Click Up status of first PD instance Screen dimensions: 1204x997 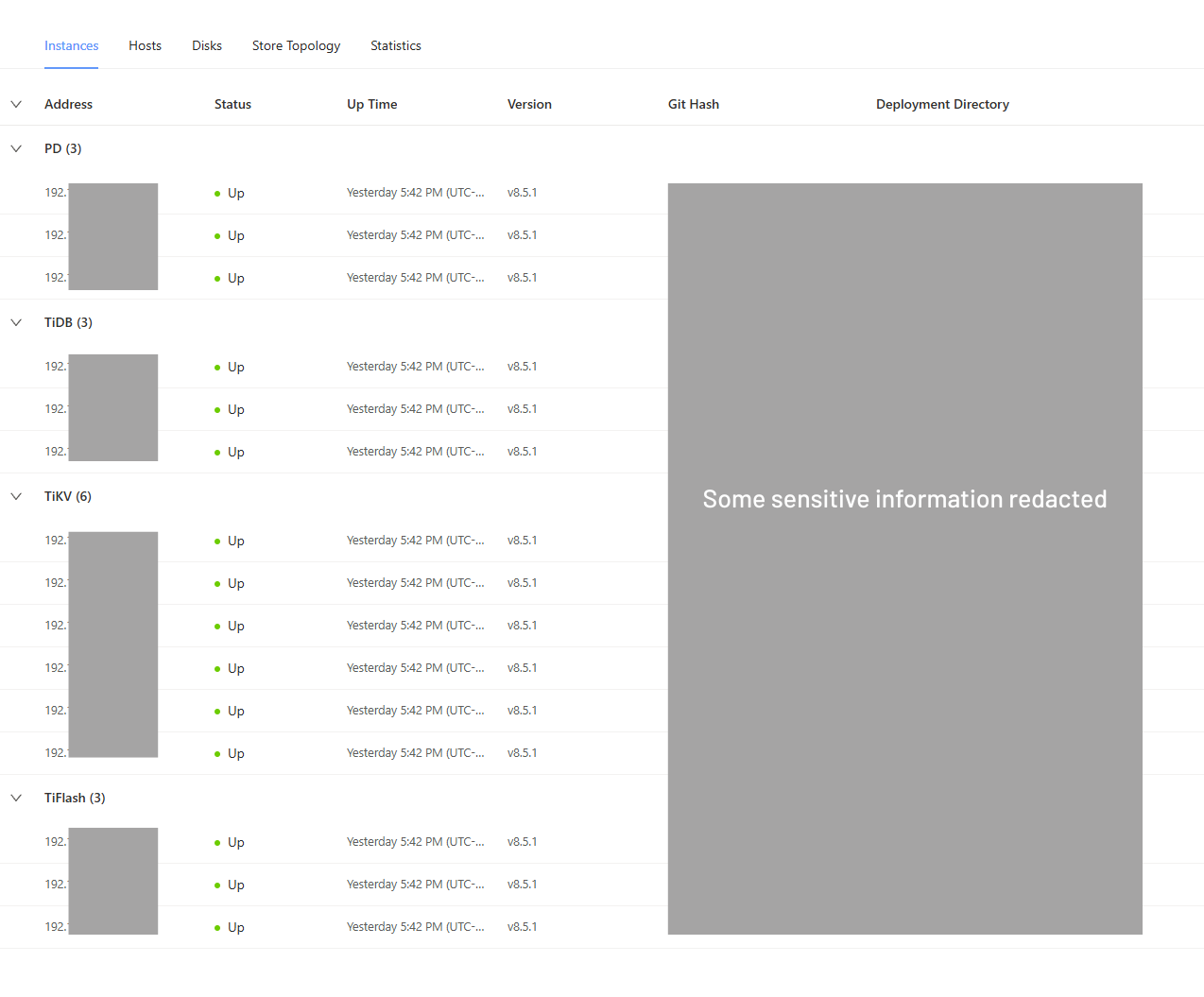(x=236, y=193)
